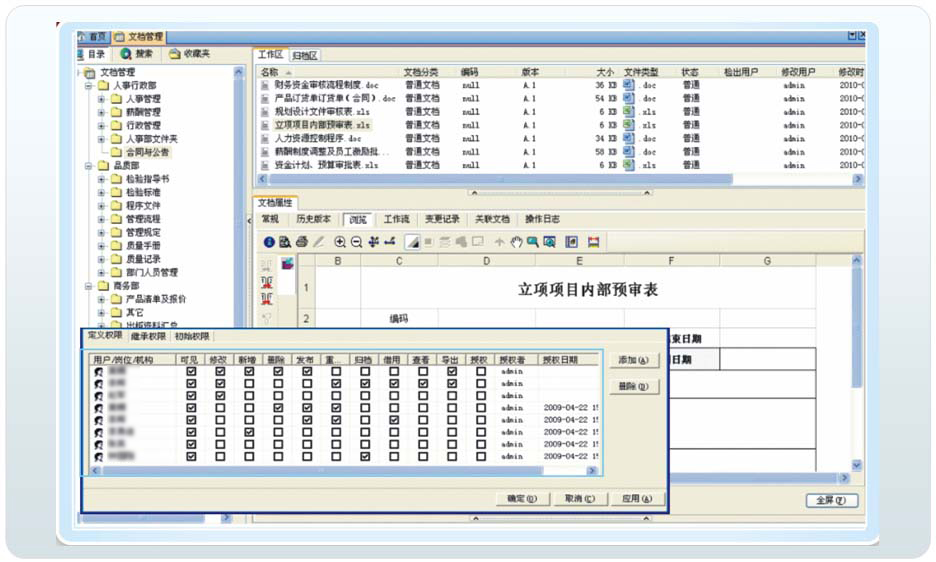
Task: Zoom out using the magnifier minus icon
Action: (x=356, y=242)
